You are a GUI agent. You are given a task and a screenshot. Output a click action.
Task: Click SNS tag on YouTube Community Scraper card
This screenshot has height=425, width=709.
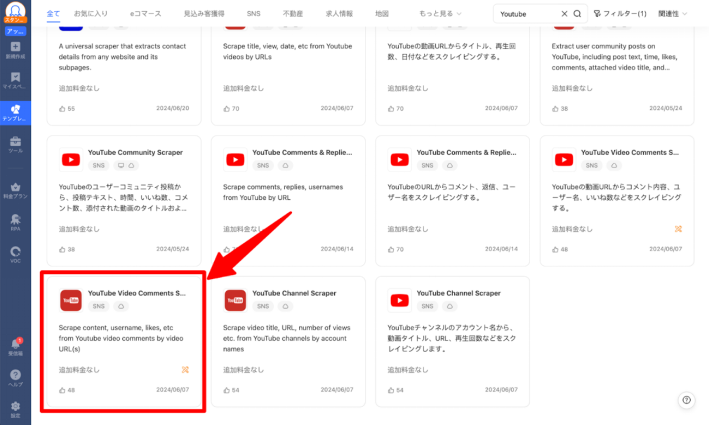(99, 165)
